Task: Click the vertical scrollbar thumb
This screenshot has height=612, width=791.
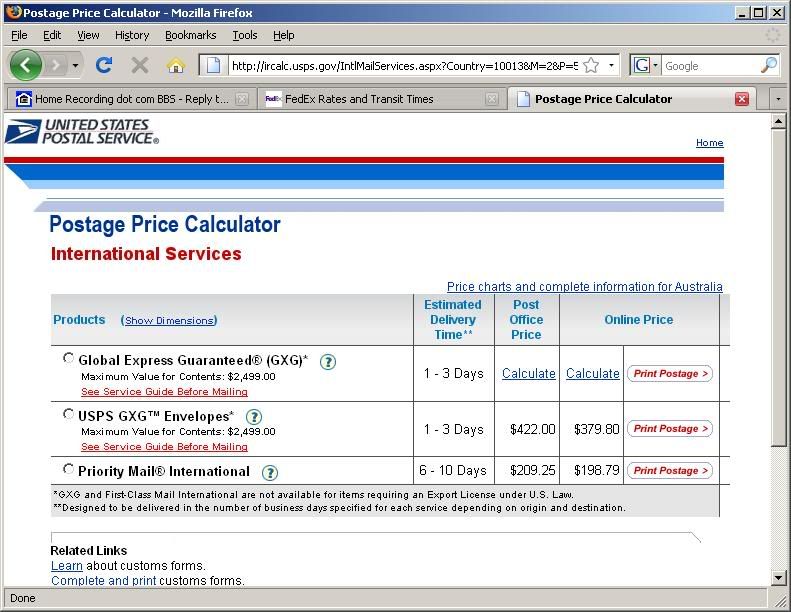Action: click(778, 288)
